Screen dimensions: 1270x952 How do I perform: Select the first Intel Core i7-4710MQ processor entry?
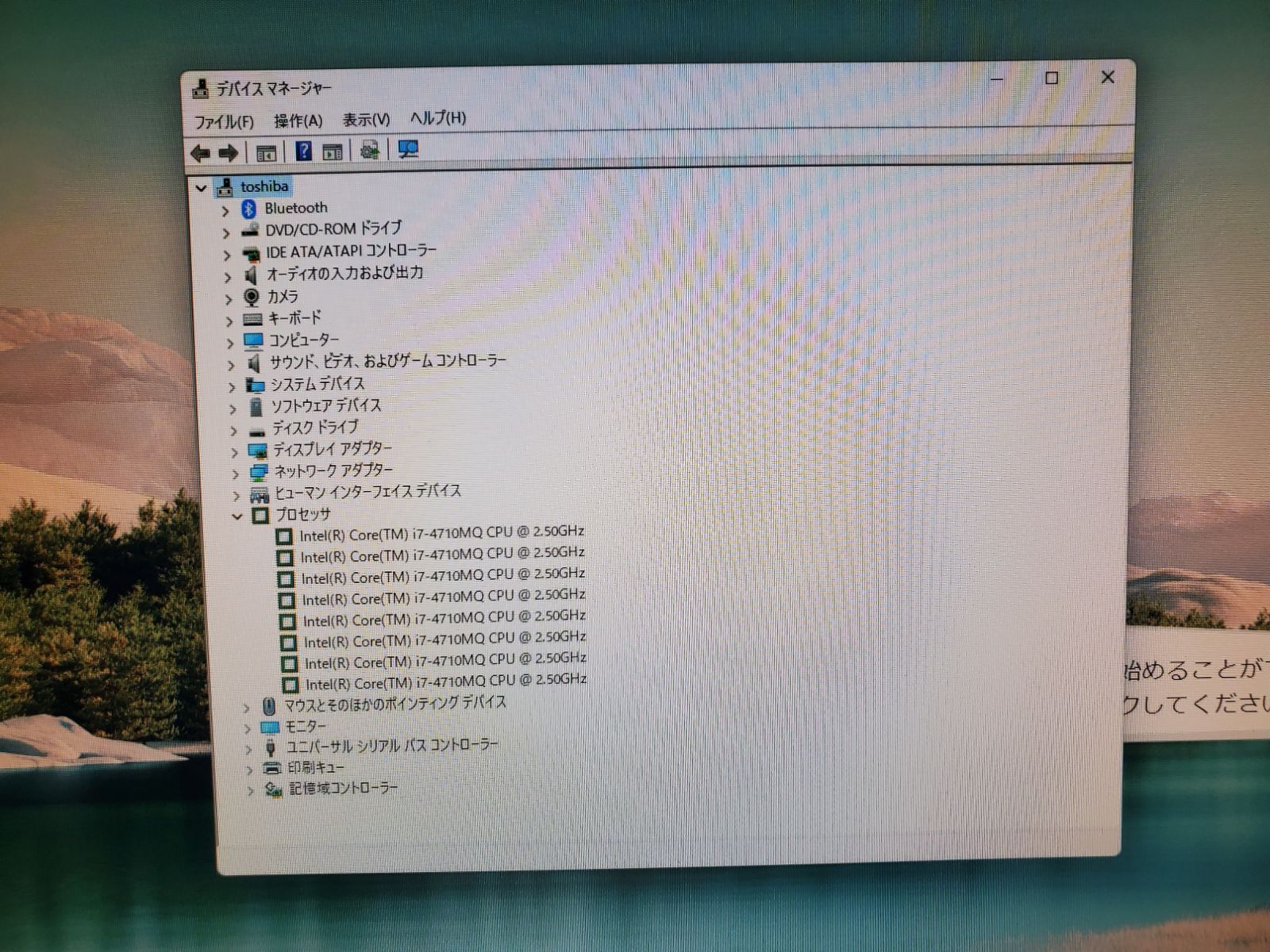pyautogui.click(x=441, y=533)
